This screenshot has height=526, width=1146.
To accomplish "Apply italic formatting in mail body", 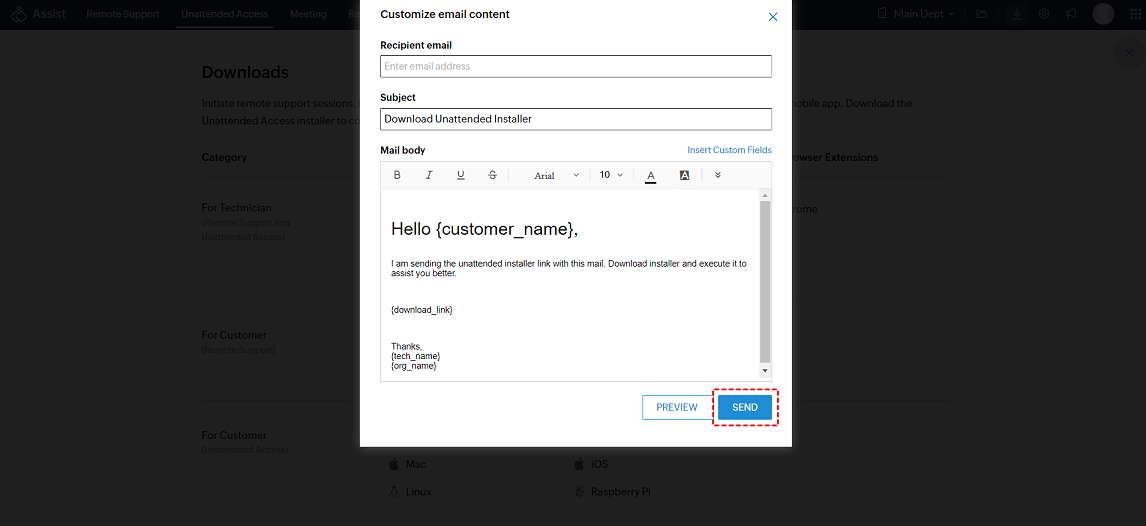I will pos(429,175).
